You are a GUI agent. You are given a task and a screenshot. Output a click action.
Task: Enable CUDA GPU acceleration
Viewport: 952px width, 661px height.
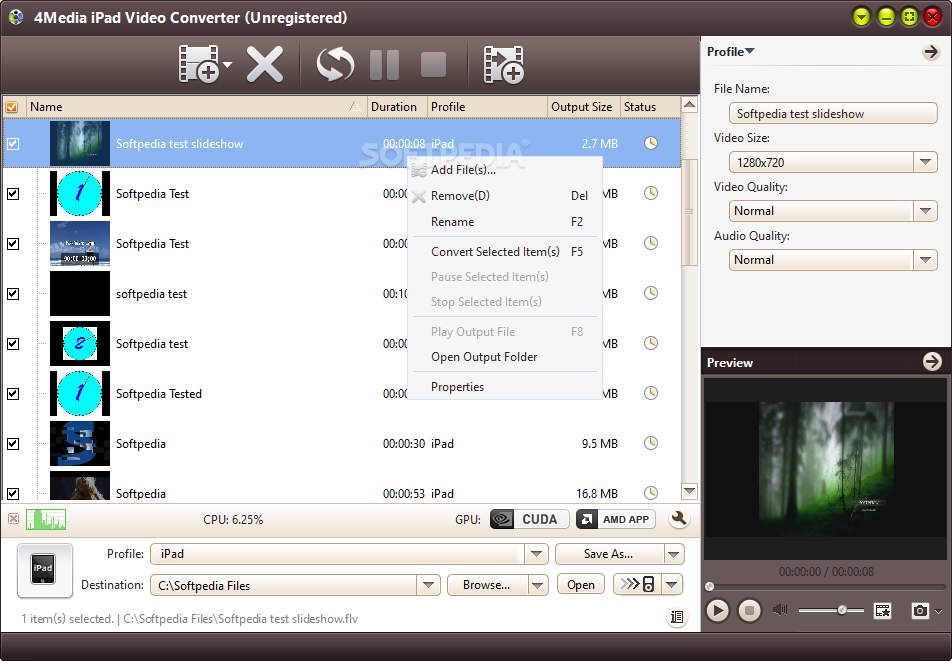(529, 519)
